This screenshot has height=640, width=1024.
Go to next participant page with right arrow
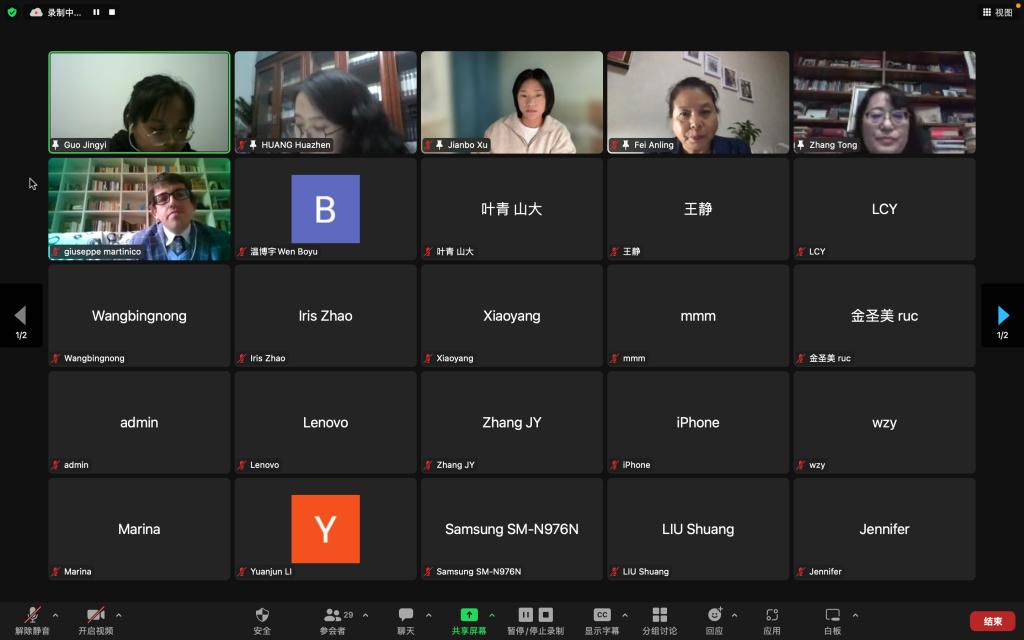tap(1003, 316)
